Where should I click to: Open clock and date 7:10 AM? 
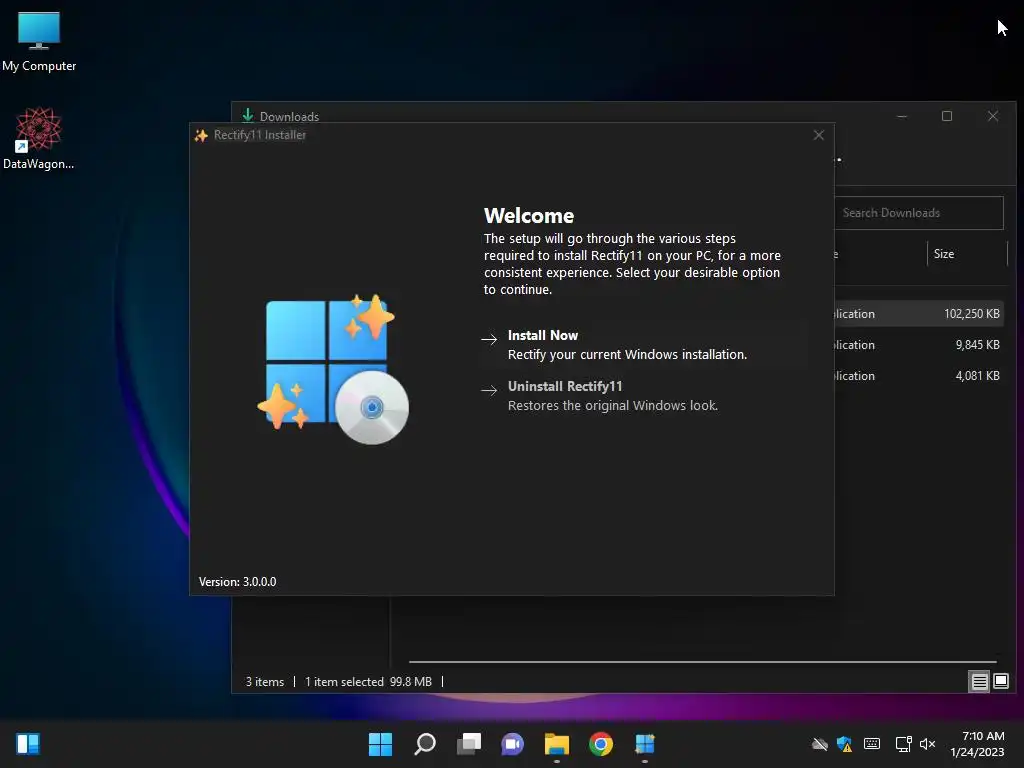pyautogui.click(x=978, y=744)
